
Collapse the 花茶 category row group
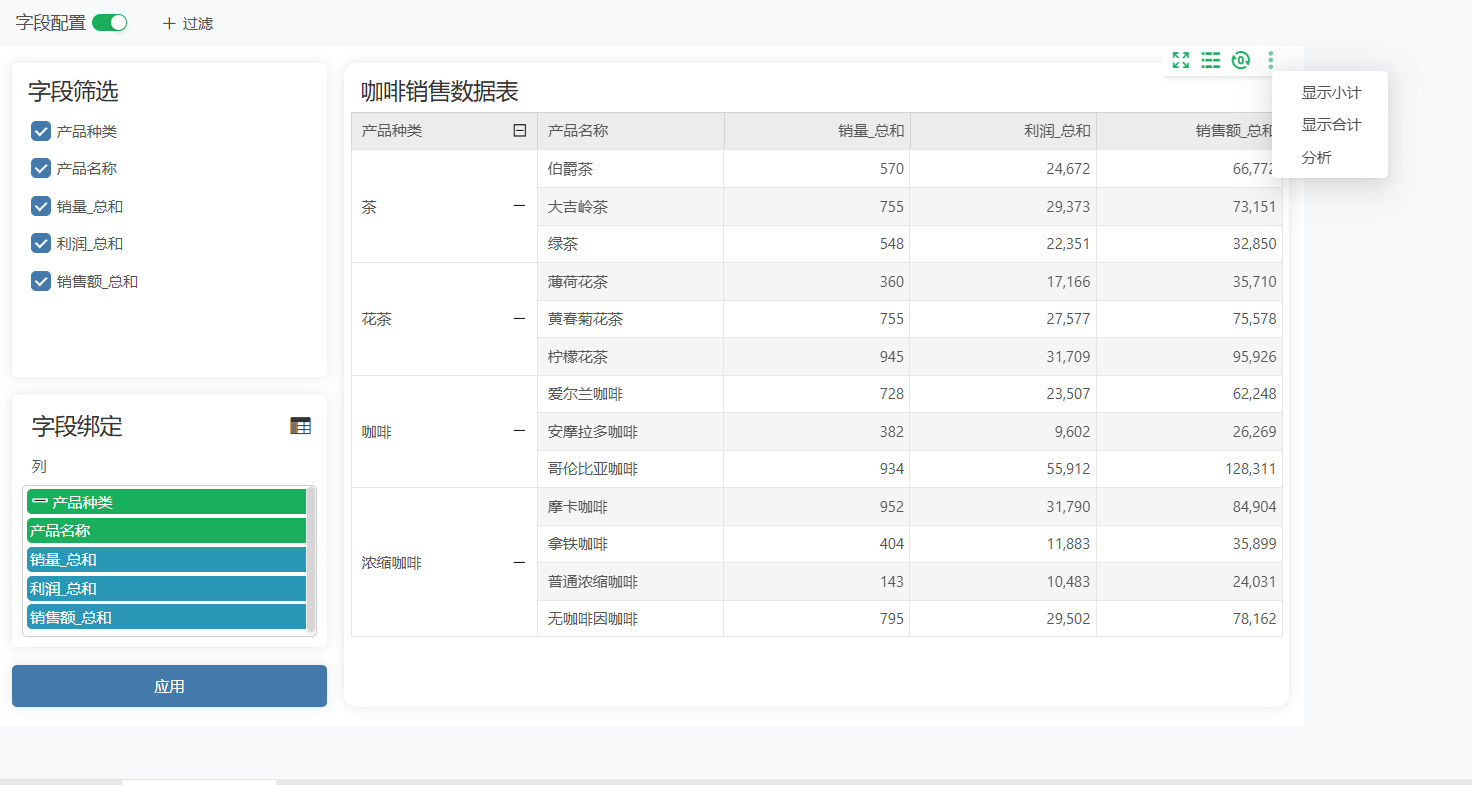pyautogui.click(x=519, y=319)
